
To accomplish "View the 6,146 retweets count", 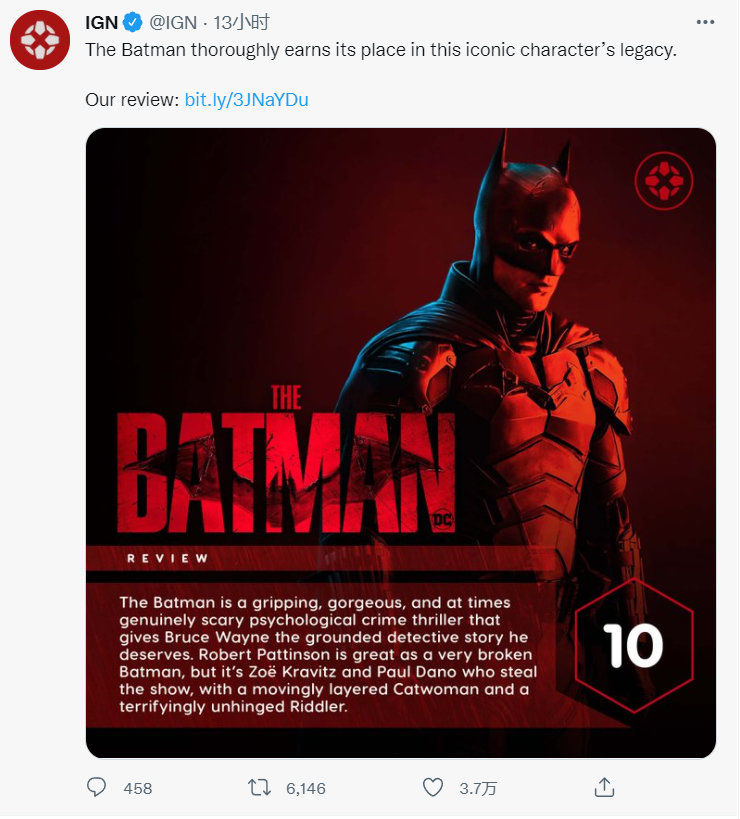I will [x=306, y=788].
